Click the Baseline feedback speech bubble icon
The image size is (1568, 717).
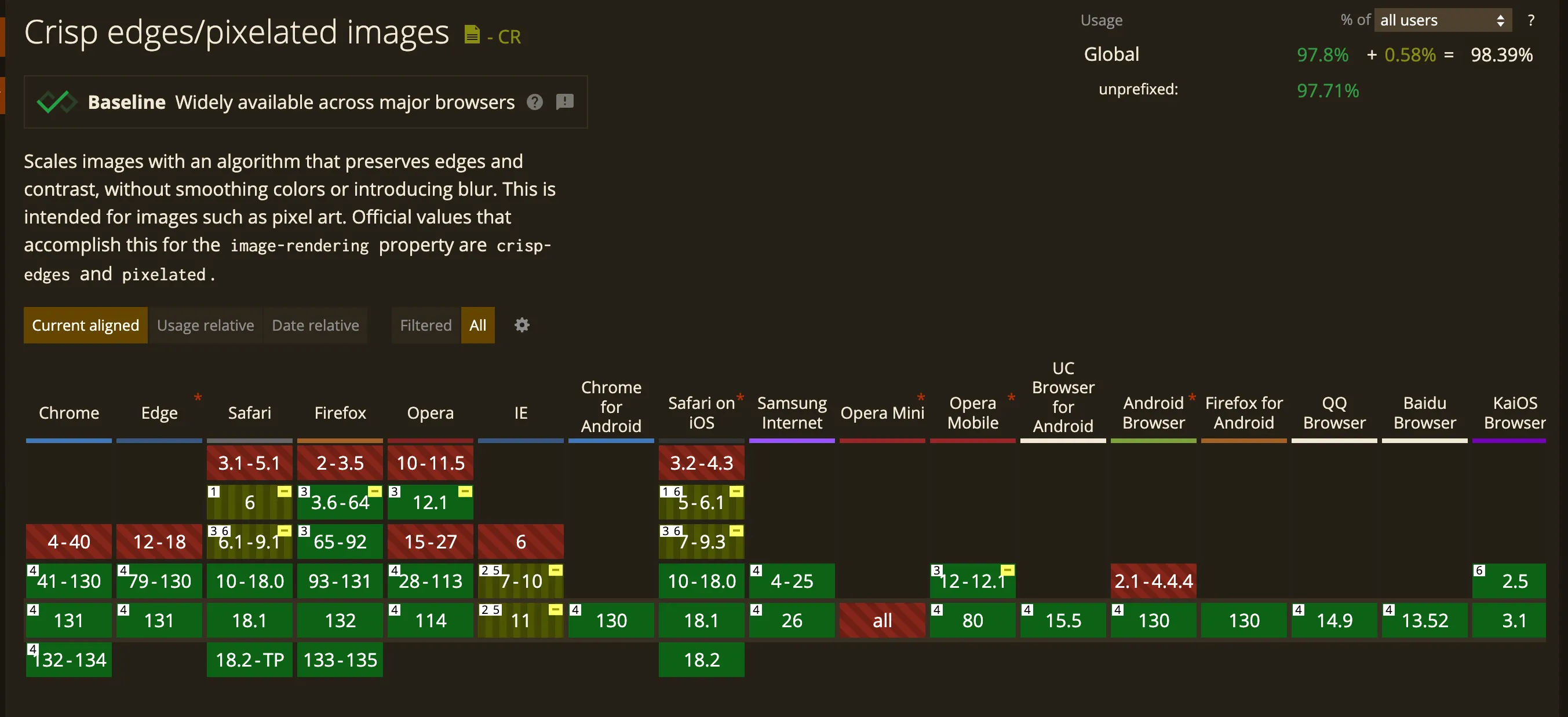(564, 102)
